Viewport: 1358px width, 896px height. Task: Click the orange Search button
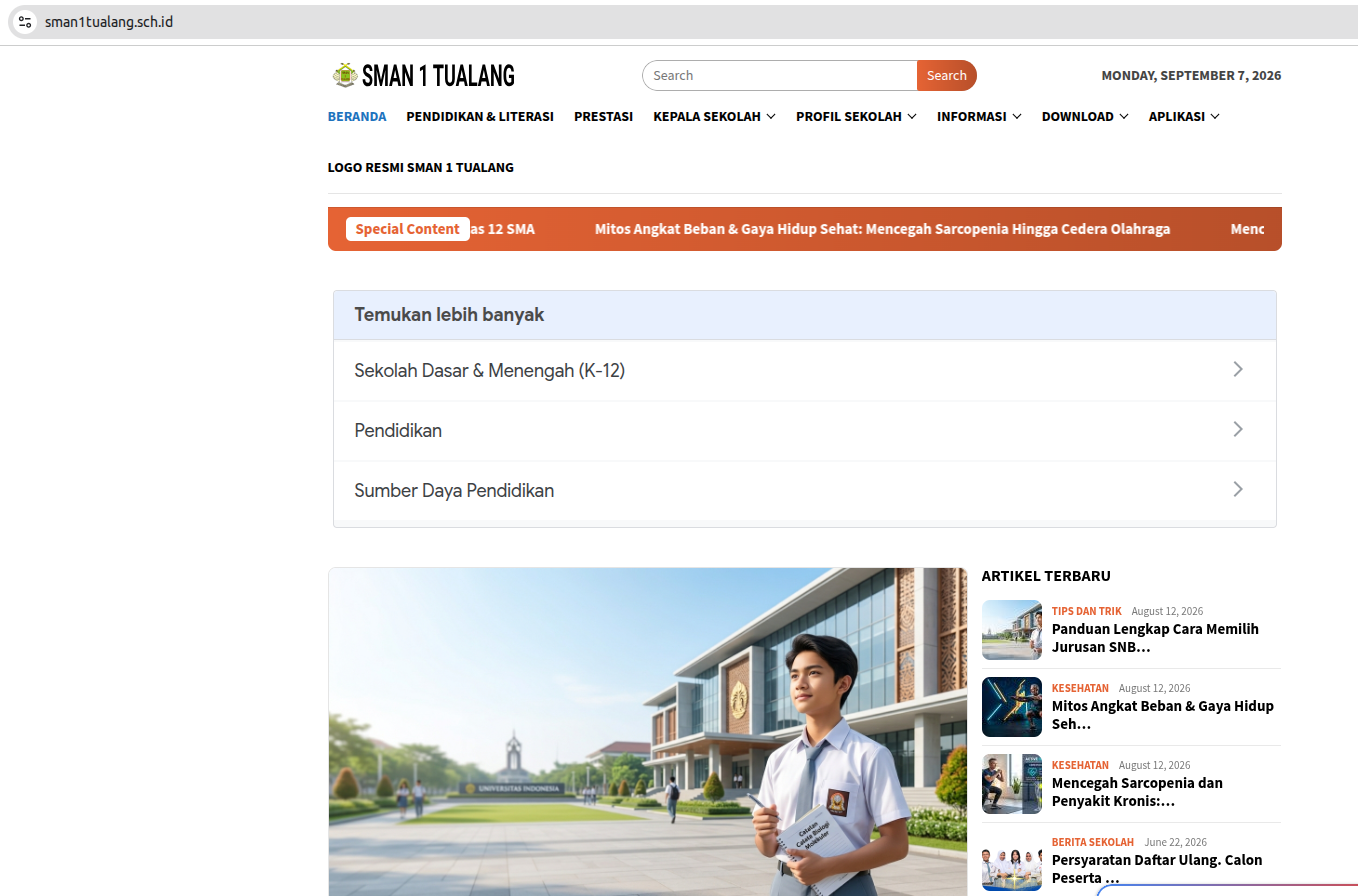click(x=946, y=75)
